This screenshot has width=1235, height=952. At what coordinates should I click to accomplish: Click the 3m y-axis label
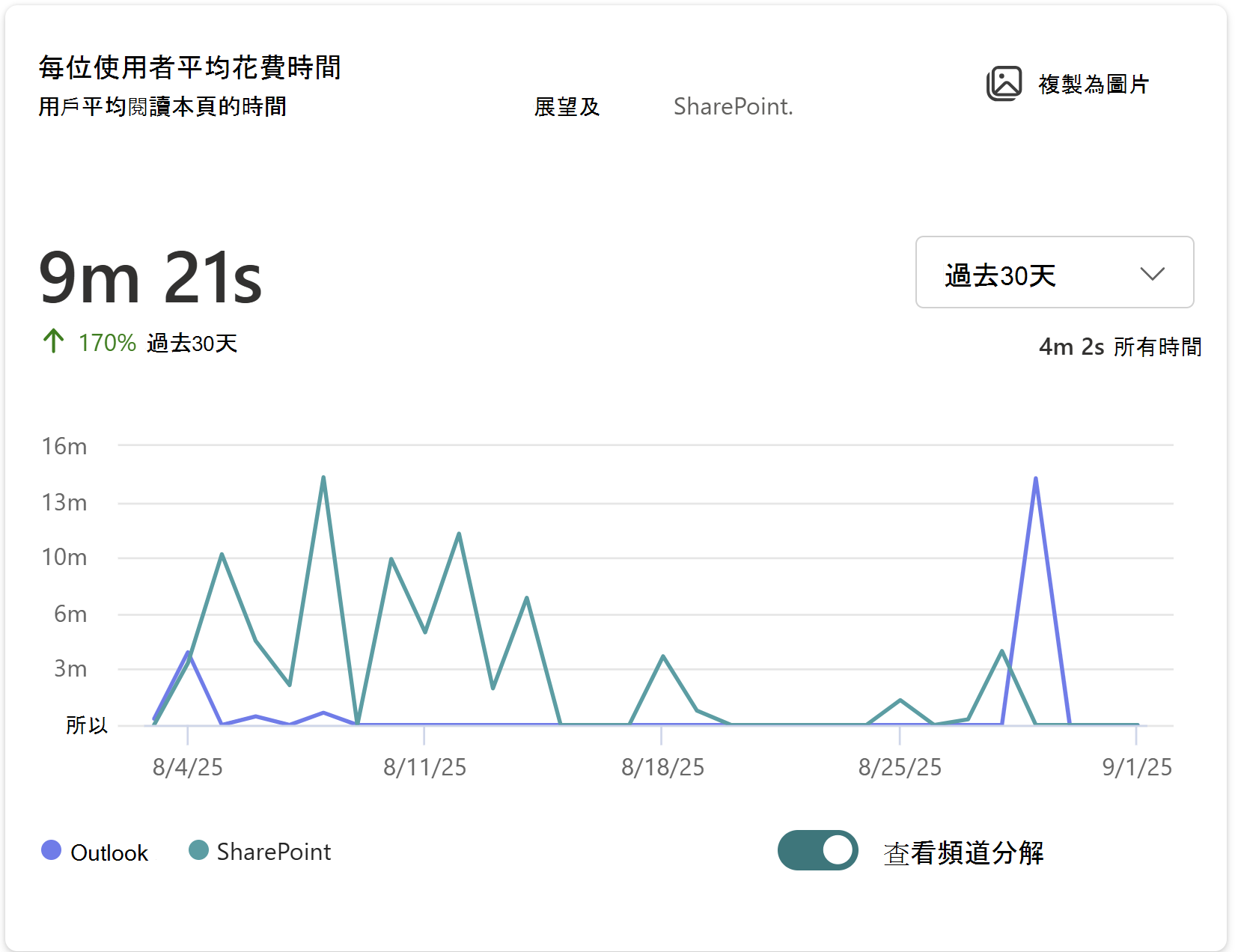tap(70, 668)
